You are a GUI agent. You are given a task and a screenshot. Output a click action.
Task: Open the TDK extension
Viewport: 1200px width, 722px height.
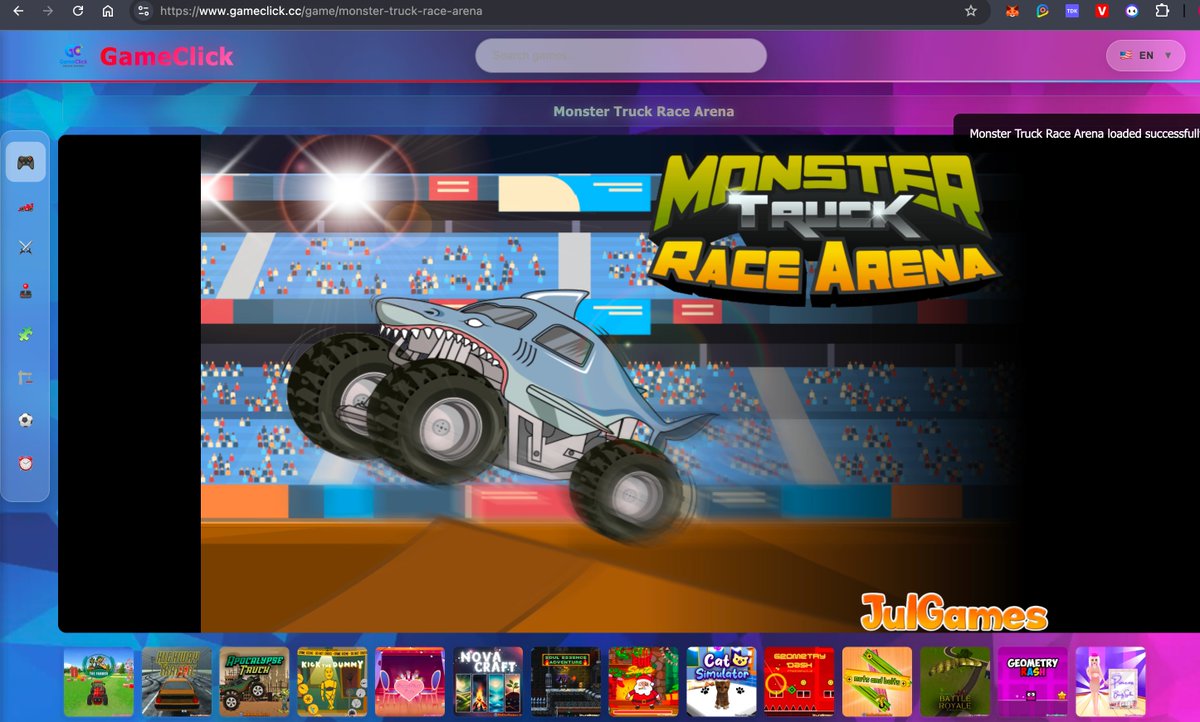tap(1072, 11)
